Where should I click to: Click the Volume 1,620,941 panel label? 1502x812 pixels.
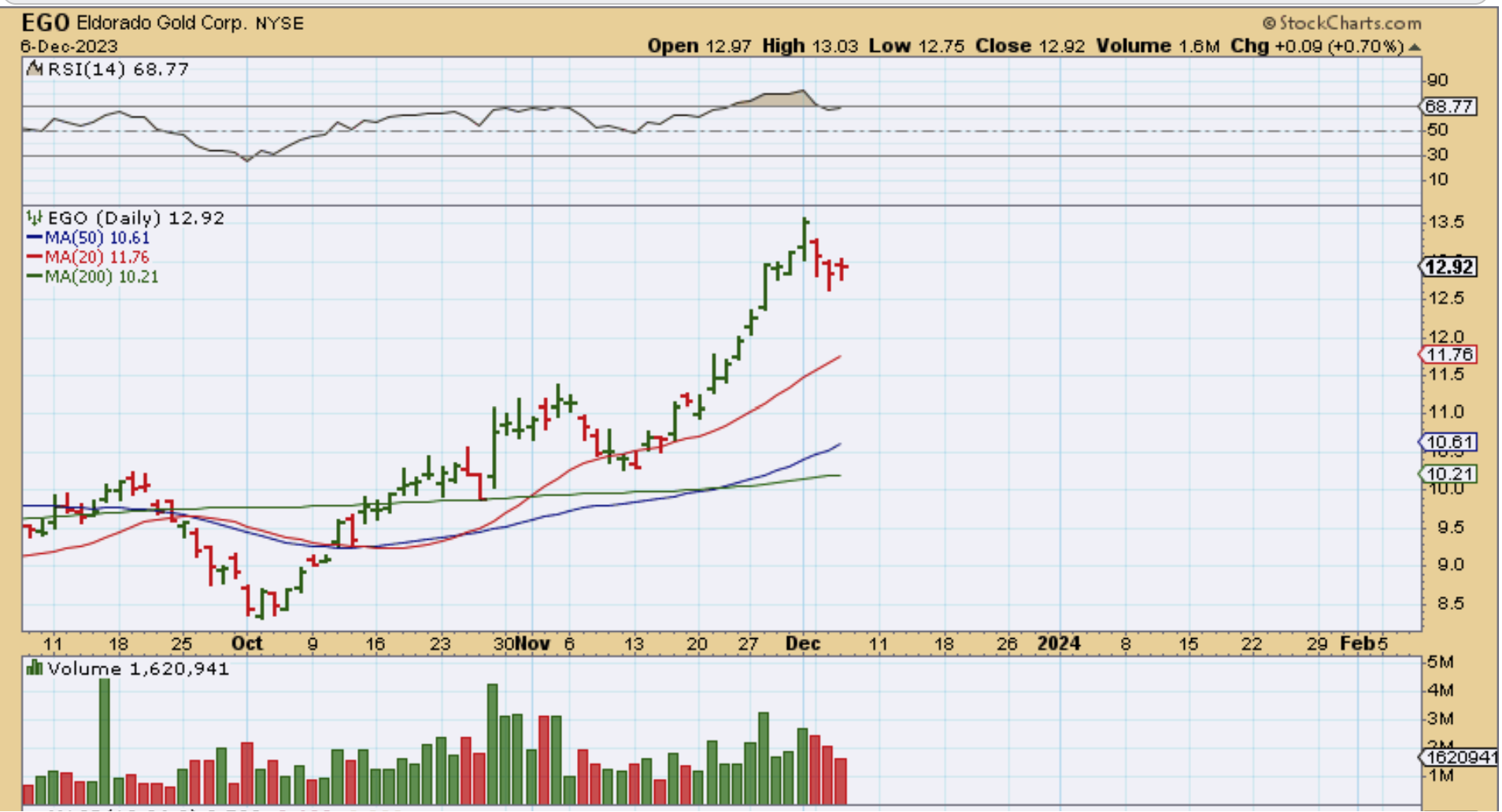click(x=139, y=670)
